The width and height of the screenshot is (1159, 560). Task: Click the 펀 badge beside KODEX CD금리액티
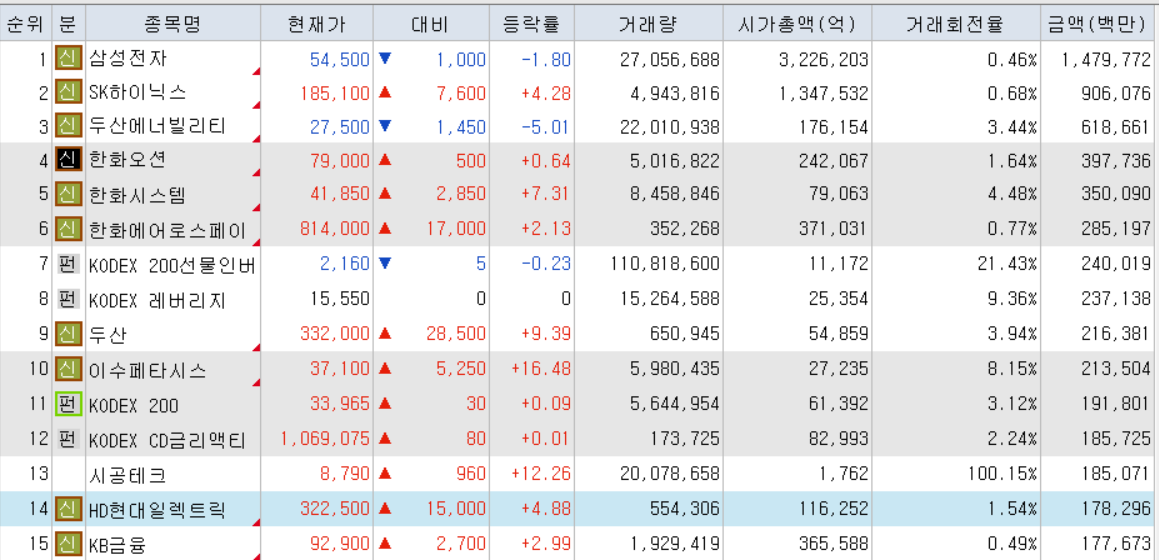coord(68,440)
